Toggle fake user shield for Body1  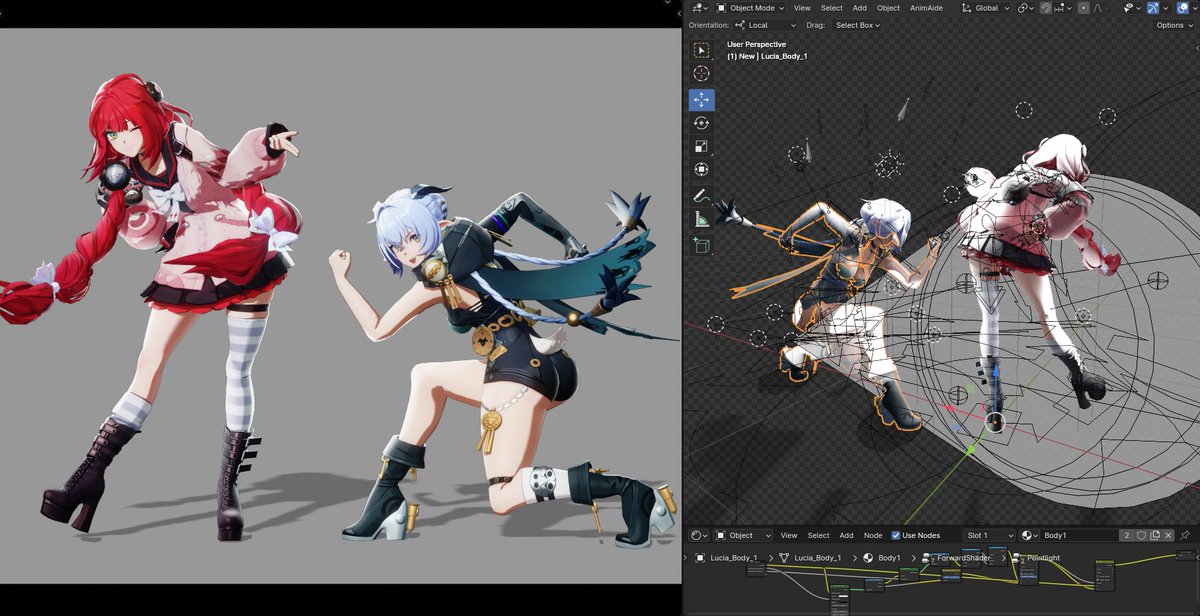pos(1141,535)
